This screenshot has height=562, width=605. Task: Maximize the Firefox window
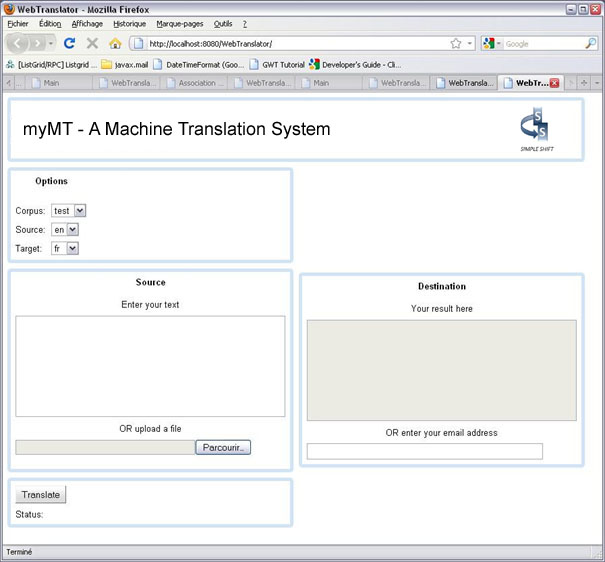(583, 9)
